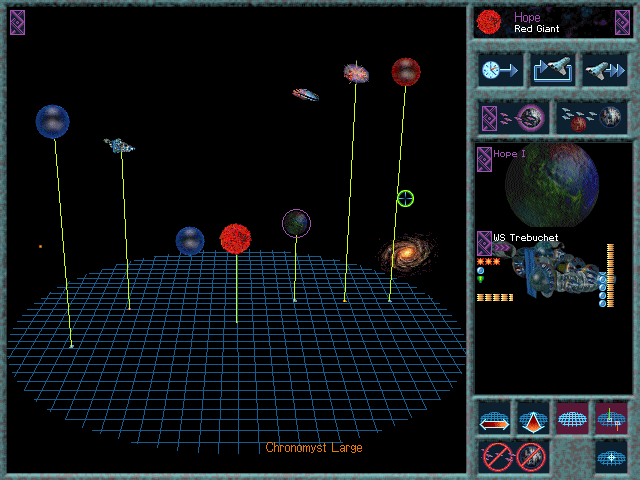Click the ship fast-forward arrows button
Viewport: 640px width, 480px height.
[x=604, y=70]
